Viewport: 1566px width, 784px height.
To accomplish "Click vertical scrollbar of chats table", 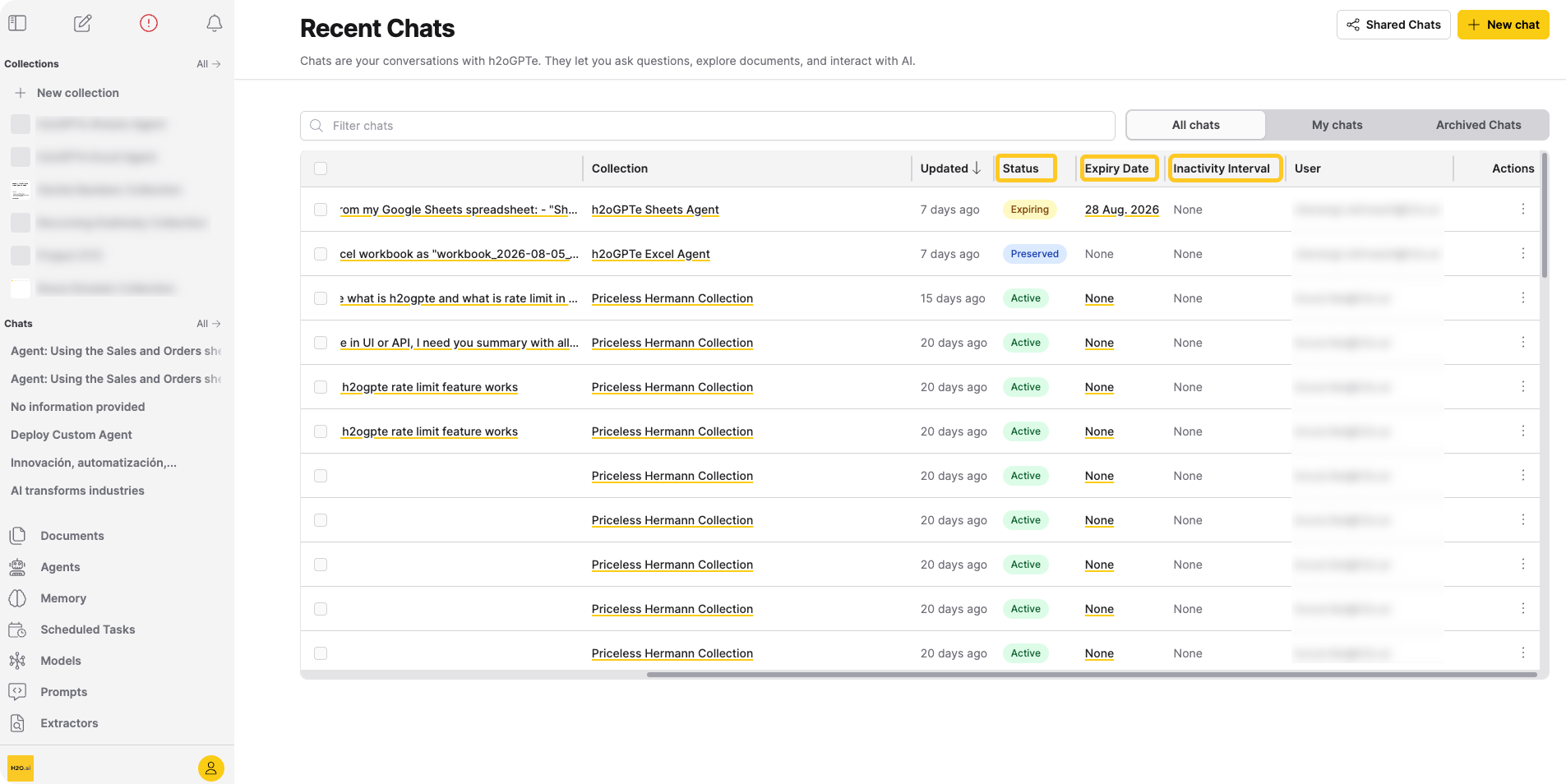I will [1545, 215].
